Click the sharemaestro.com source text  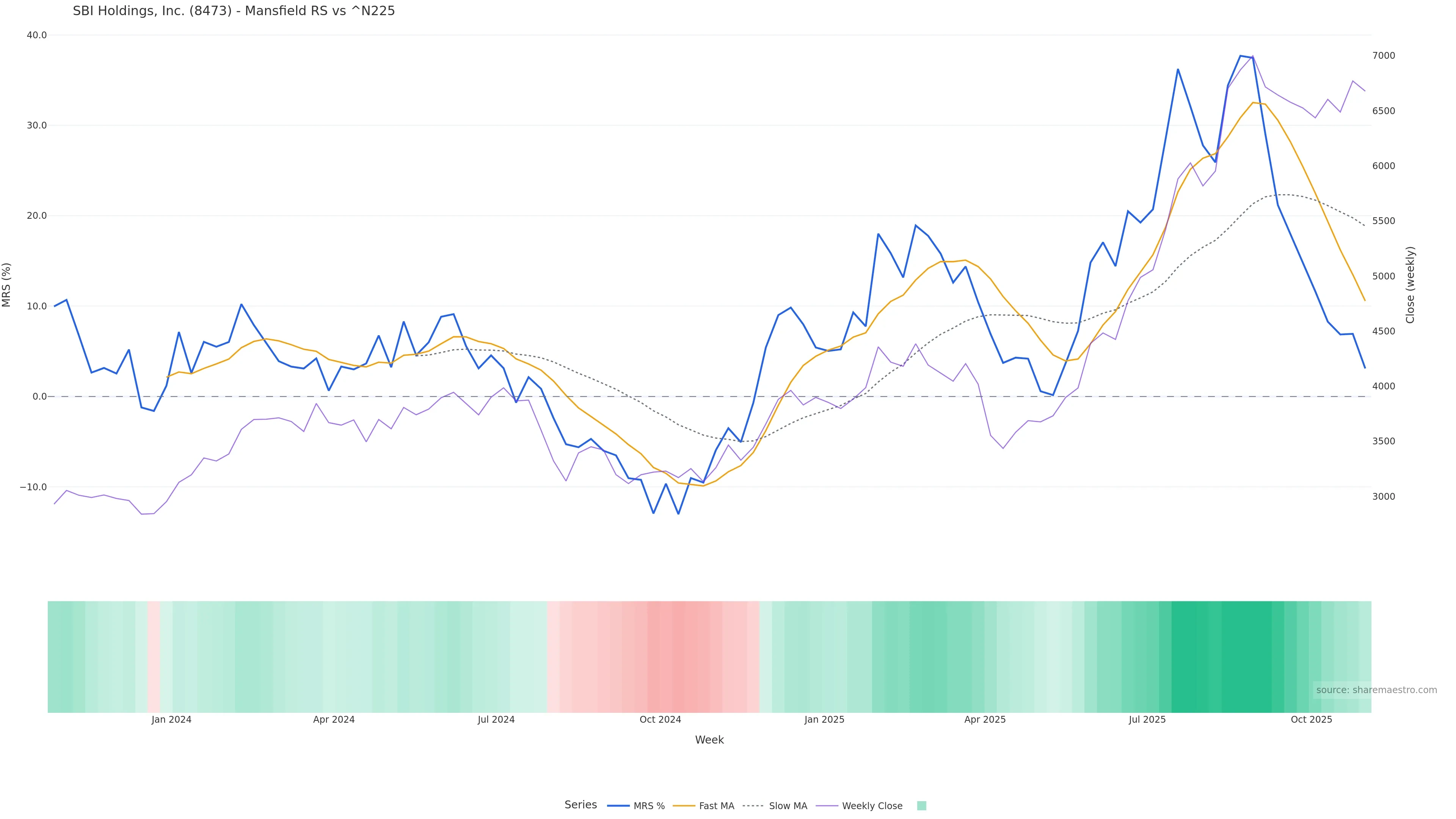pyautogui.click(x=1376, y=690)
